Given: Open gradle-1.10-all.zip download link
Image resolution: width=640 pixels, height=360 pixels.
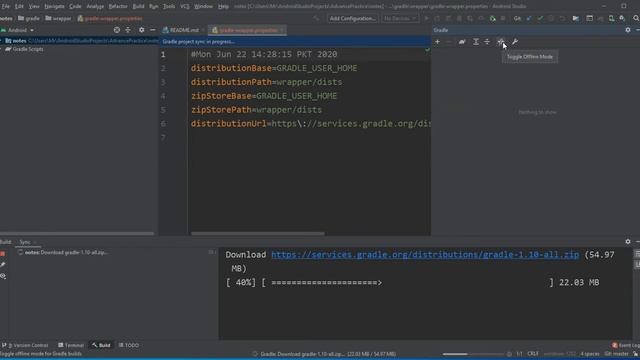Looking at the screenshot, I should click(425, 255).
